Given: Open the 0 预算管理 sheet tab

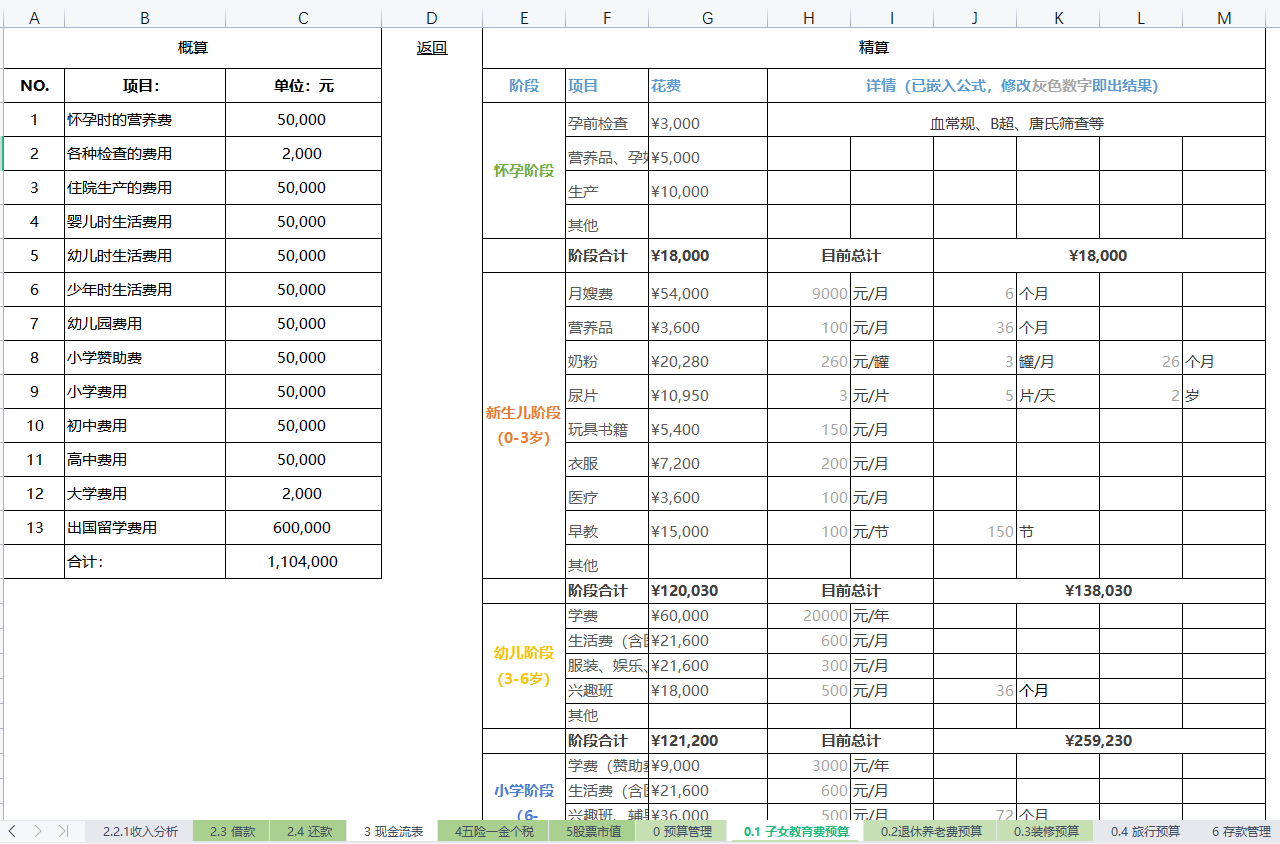Looking at the screenshot, I should (x=682, y=831).
